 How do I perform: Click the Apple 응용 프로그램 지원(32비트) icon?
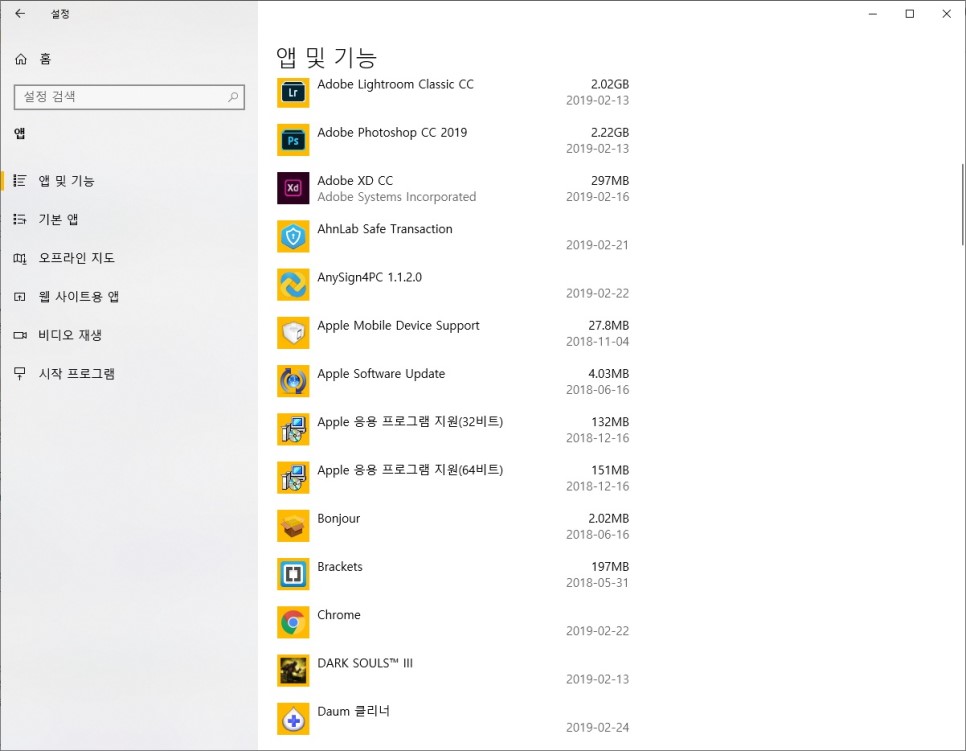pos(293,429)
